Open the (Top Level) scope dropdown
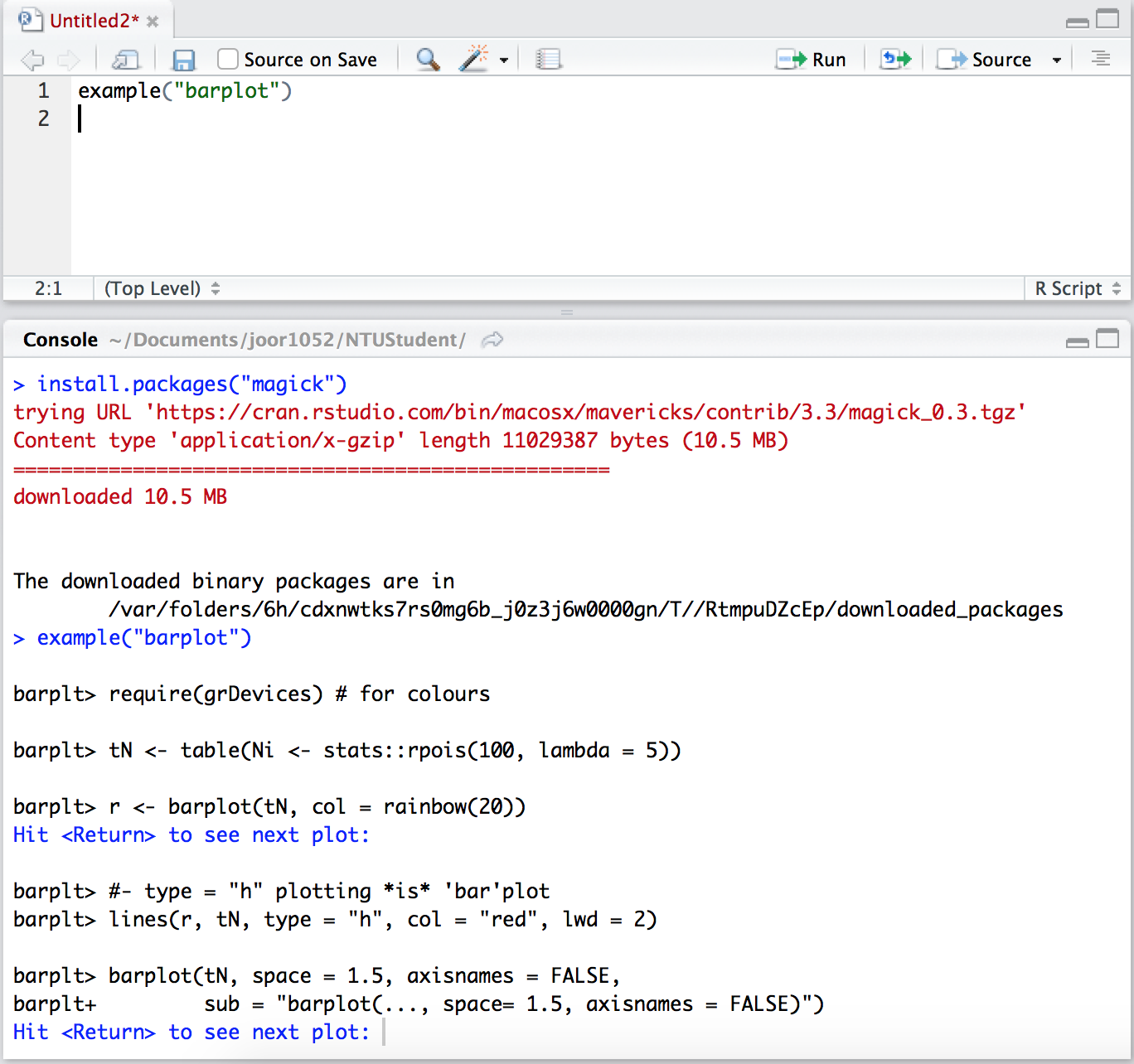1134x1064 pixels. [x=162, y=288]
